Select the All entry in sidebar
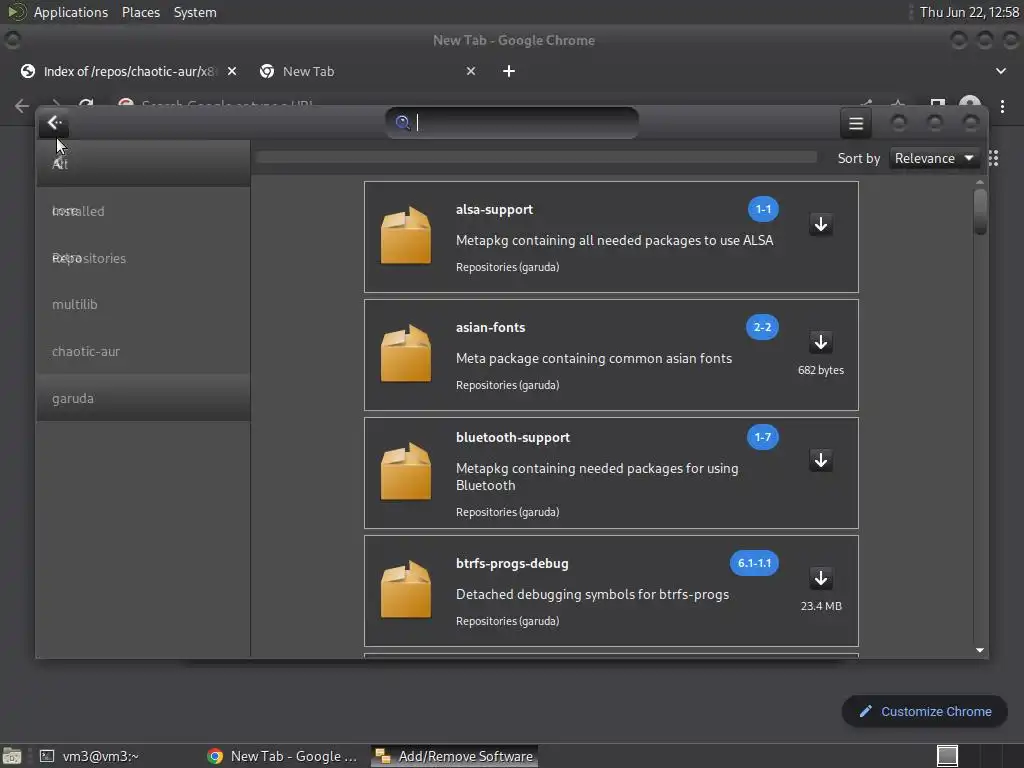This screenshot has height=768, width=1024. [143, 164]
